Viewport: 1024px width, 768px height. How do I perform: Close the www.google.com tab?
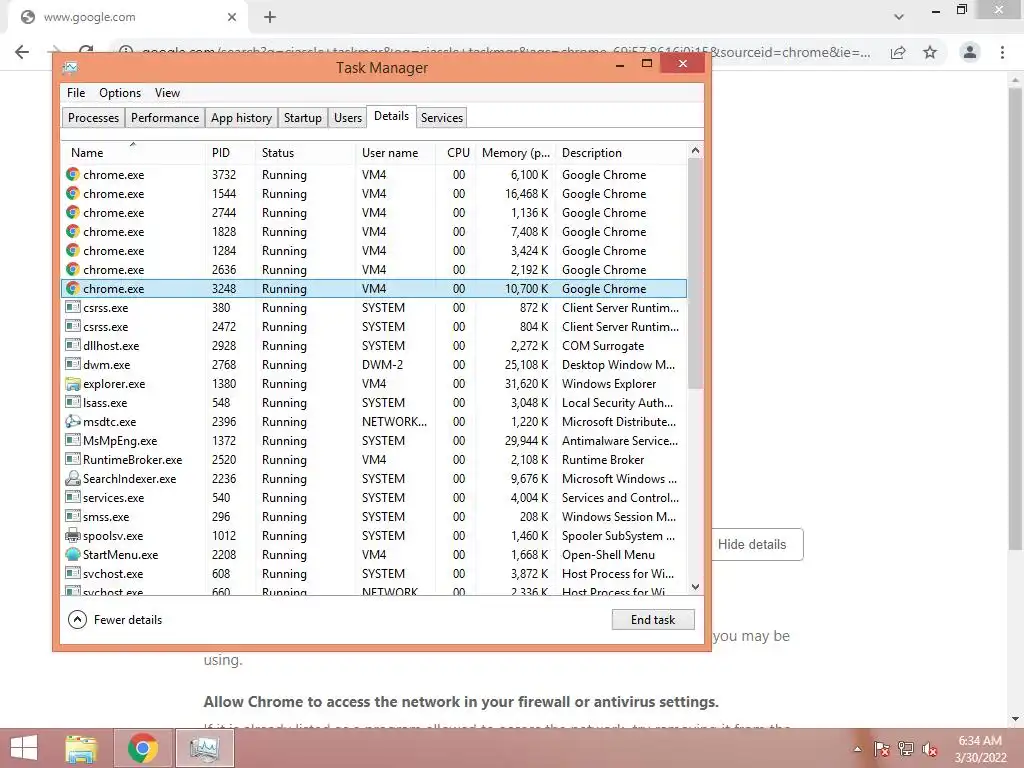[232, 17]
